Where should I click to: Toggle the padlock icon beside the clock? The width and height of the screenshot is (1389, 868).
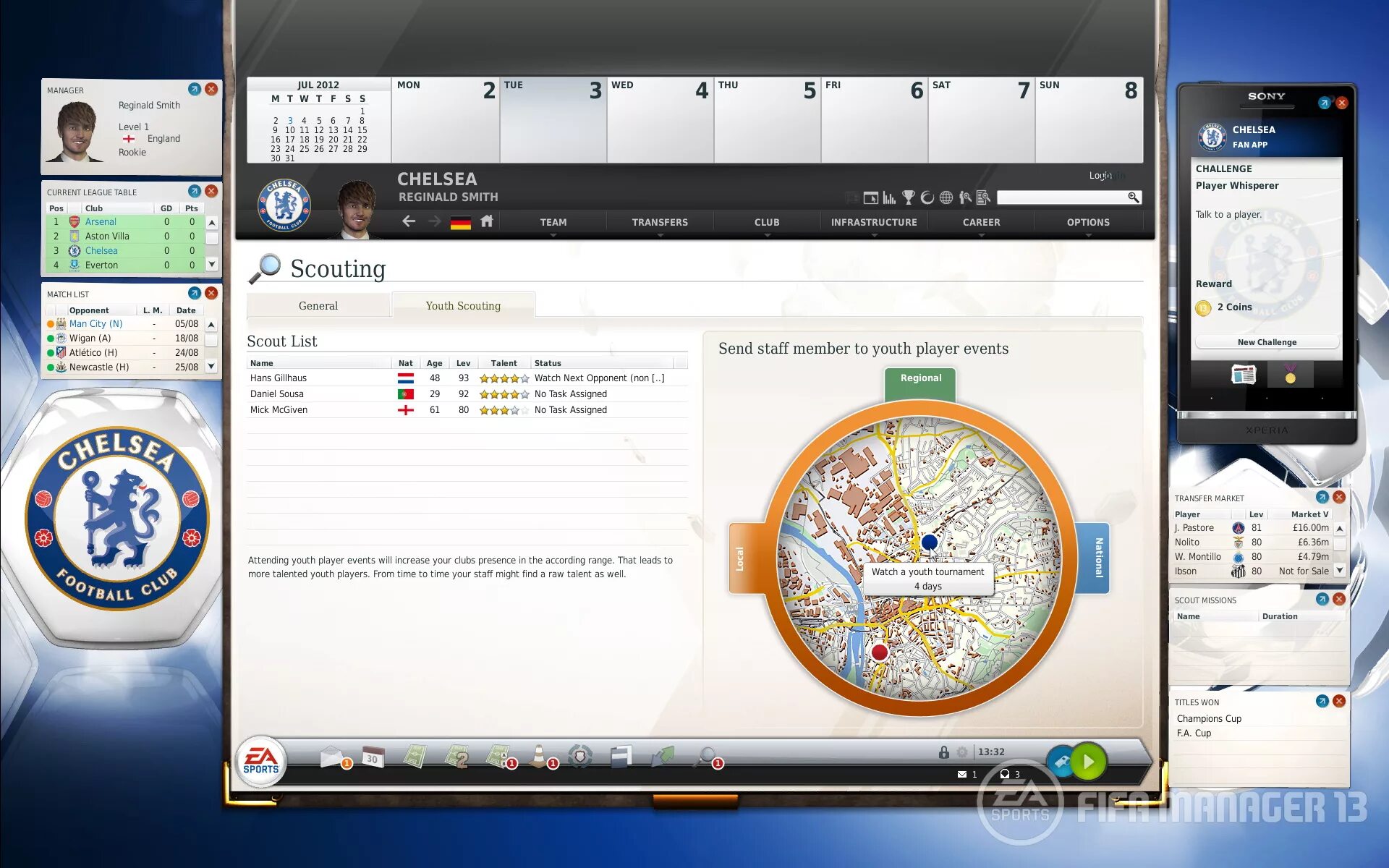click(x=943, y=752)
